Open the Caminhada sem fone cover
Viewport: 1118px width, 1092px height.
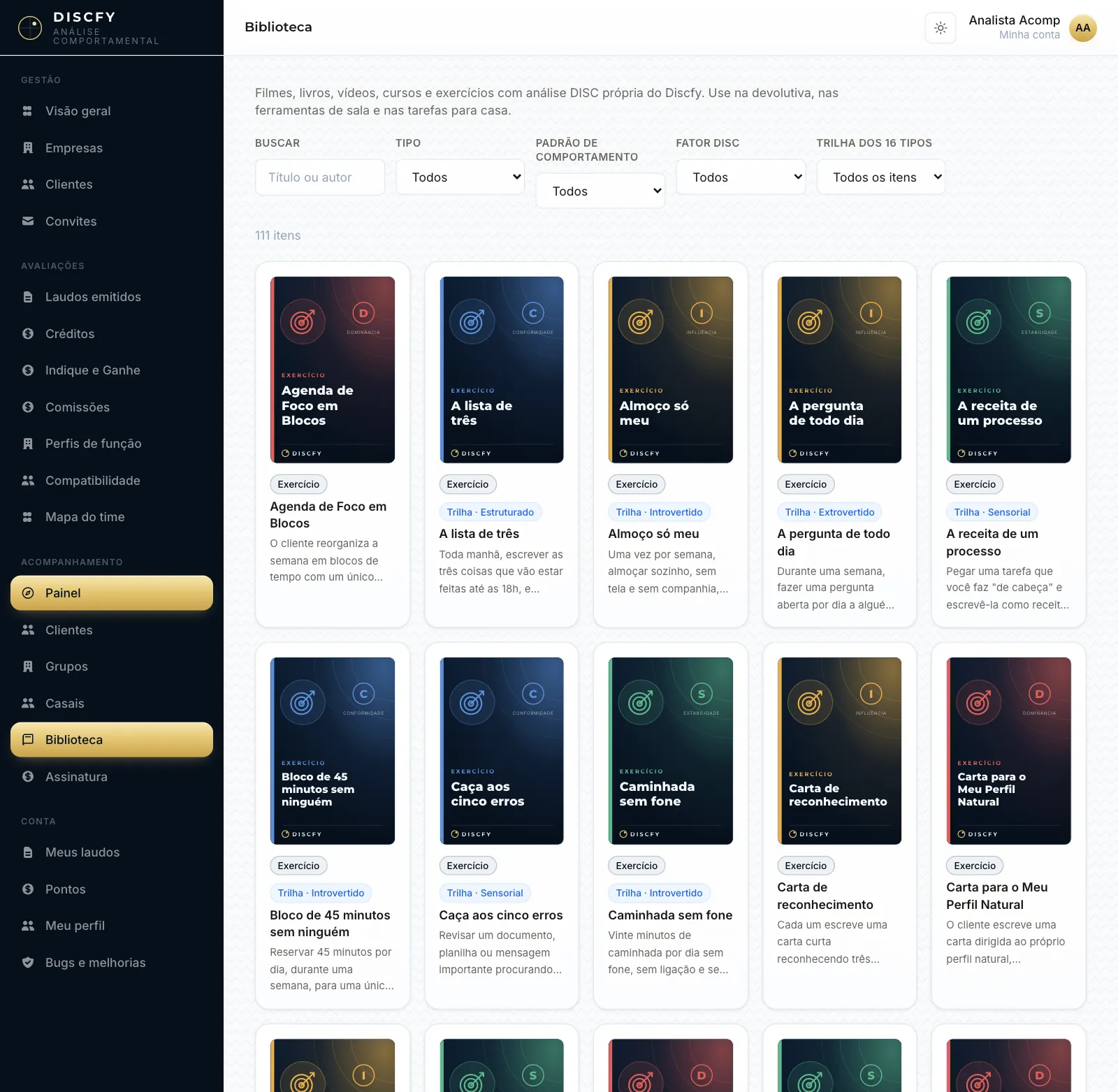coord(671,750)
